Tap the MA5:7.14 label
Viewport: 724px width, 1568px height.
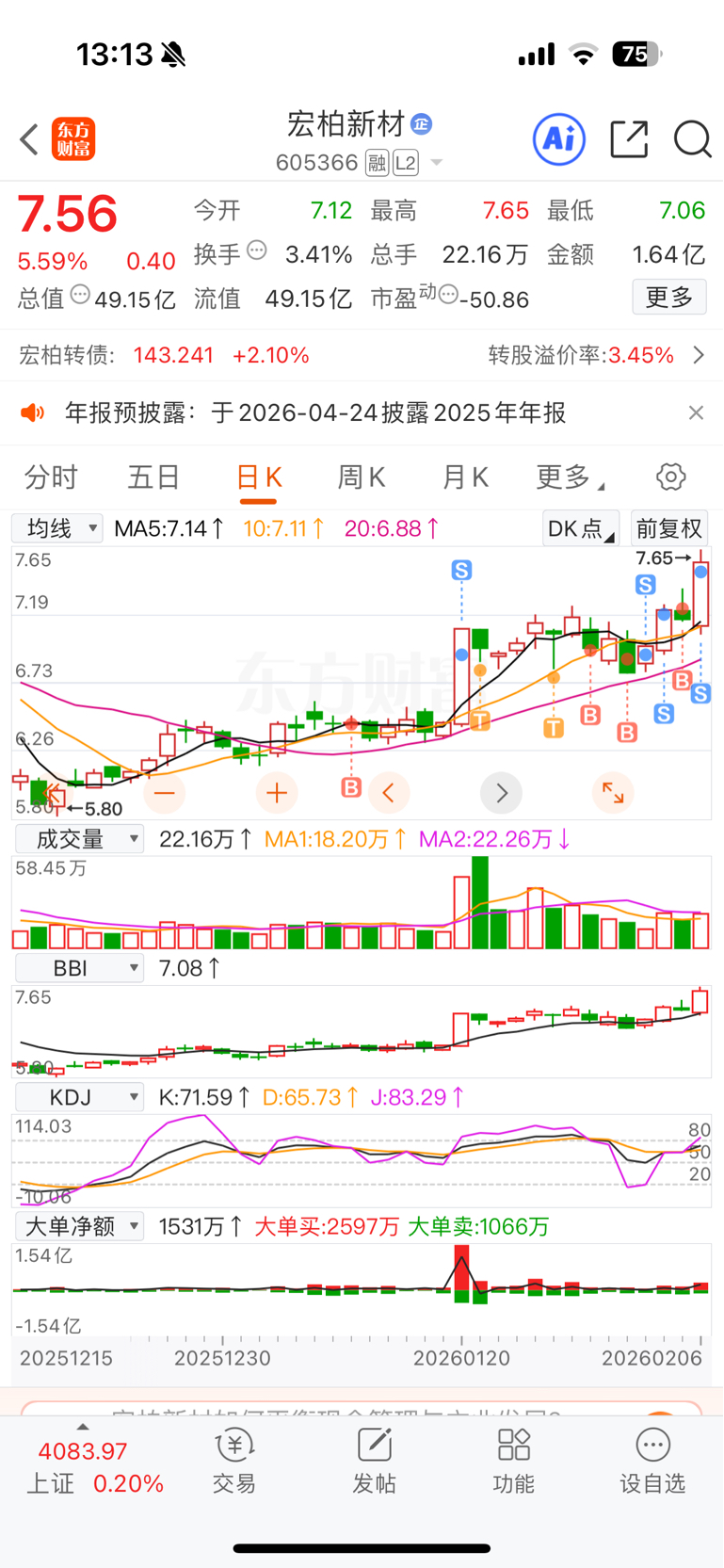(169, 528)
